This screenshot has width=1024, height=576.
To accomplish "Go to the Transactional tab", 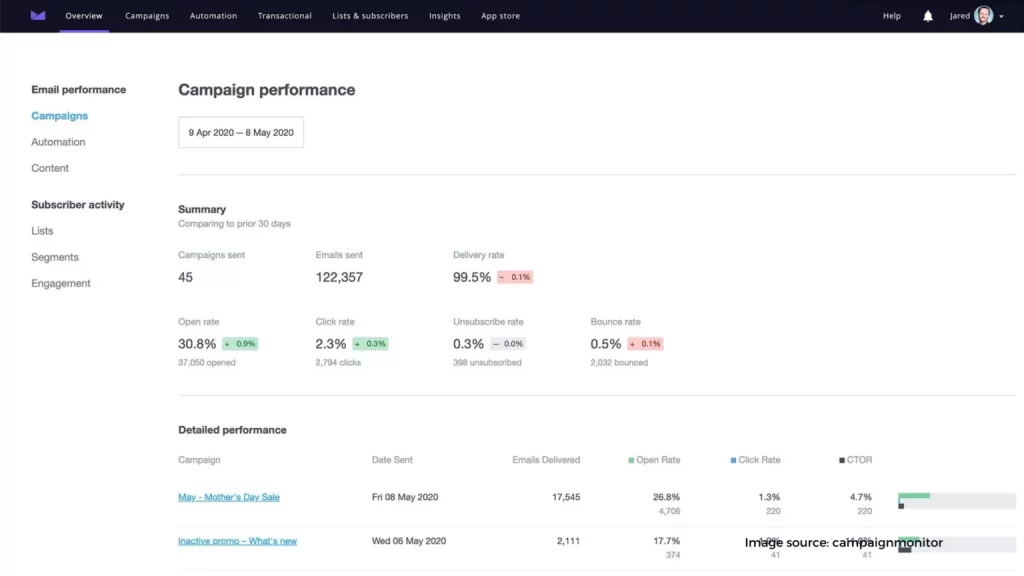I will click(x=284, y=16).
